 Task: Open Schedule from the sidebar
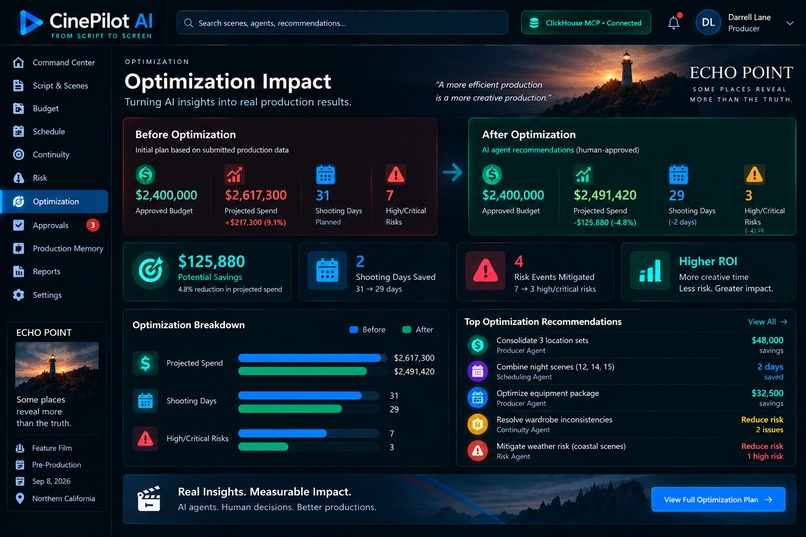pyautogui.click(x=54, y=132)
